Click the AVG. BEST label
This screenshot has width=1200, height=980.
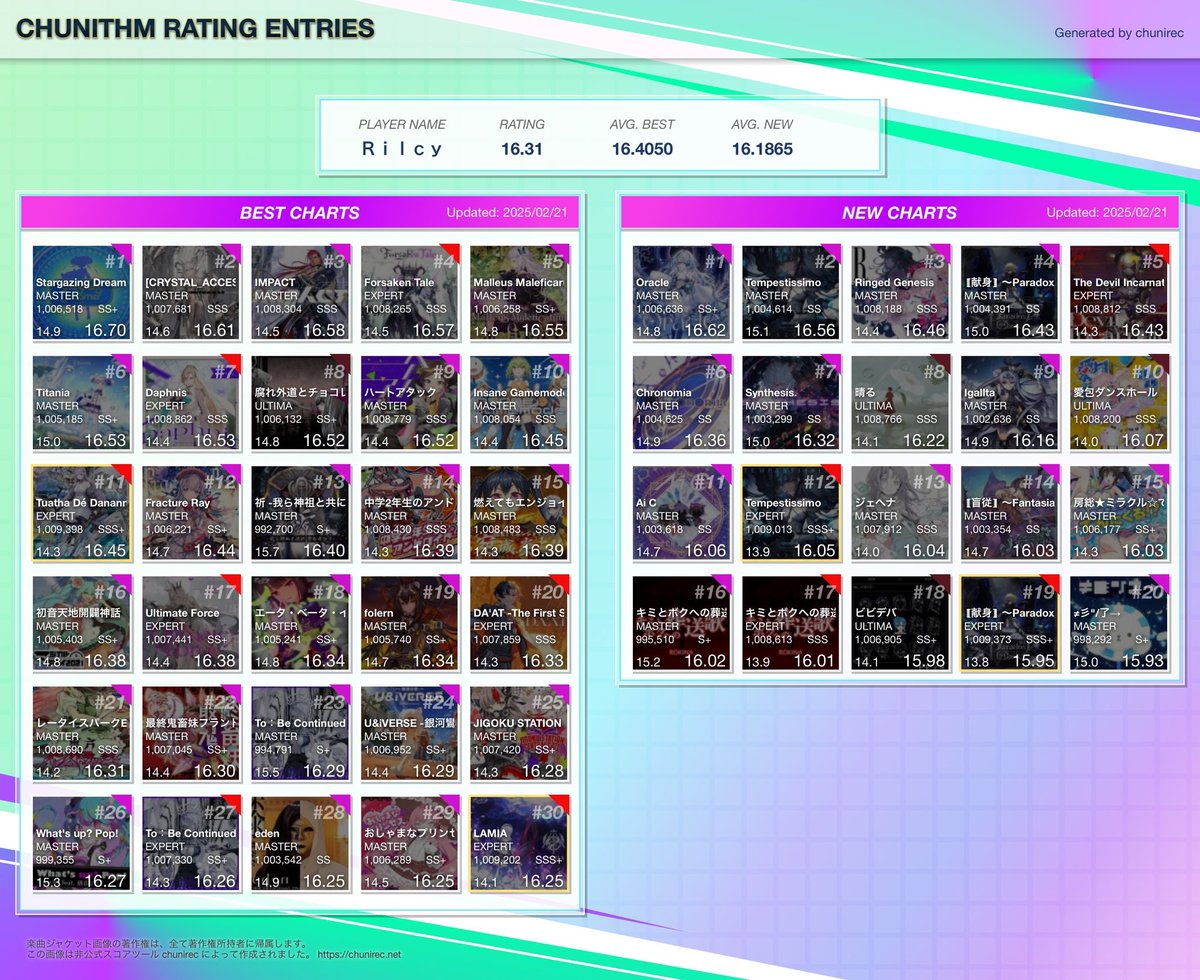point(642,125)
